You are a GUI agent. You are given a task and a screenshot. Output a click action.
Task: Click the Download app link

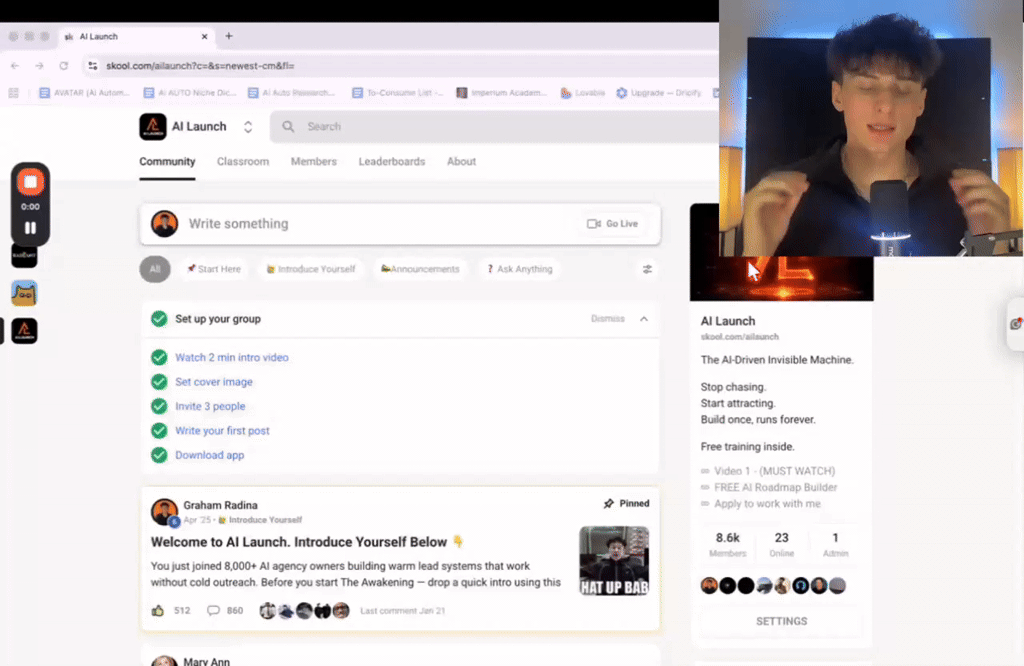(209, 454)
